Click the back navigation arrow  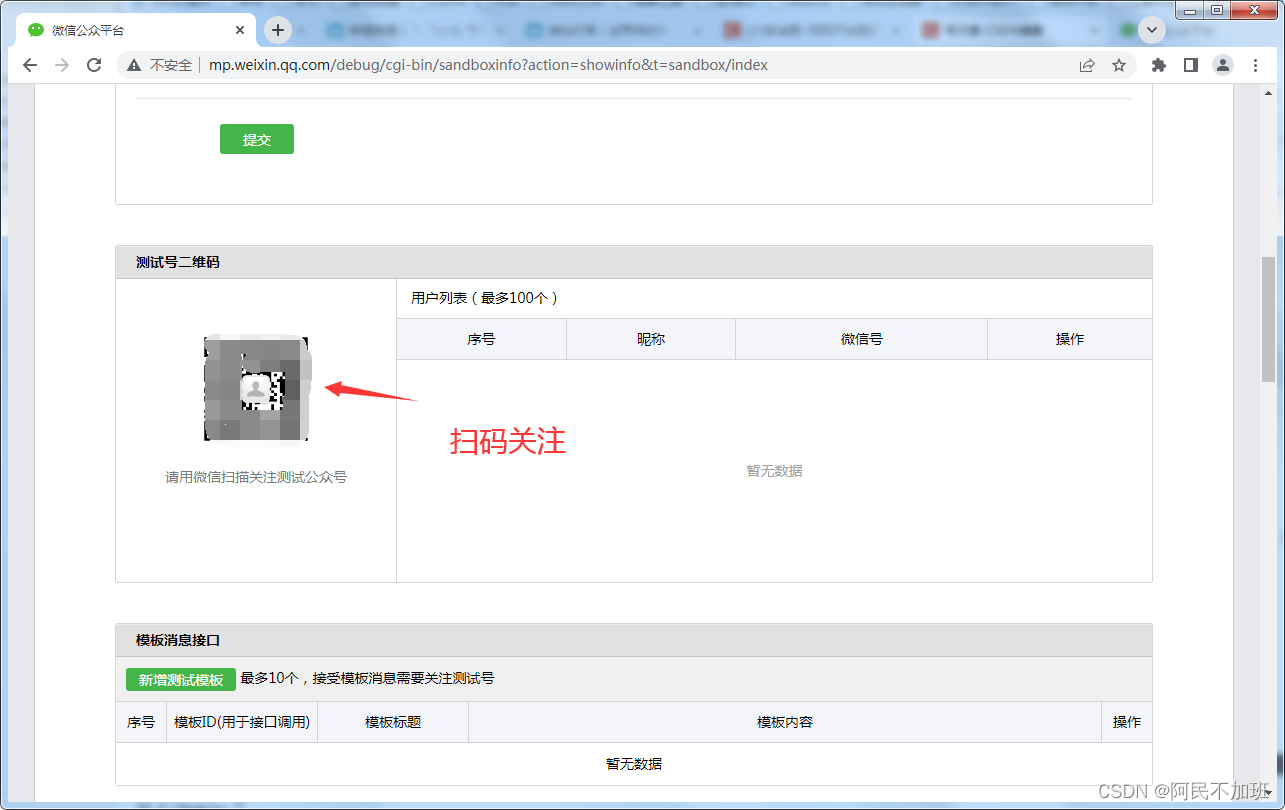[29, 64]
